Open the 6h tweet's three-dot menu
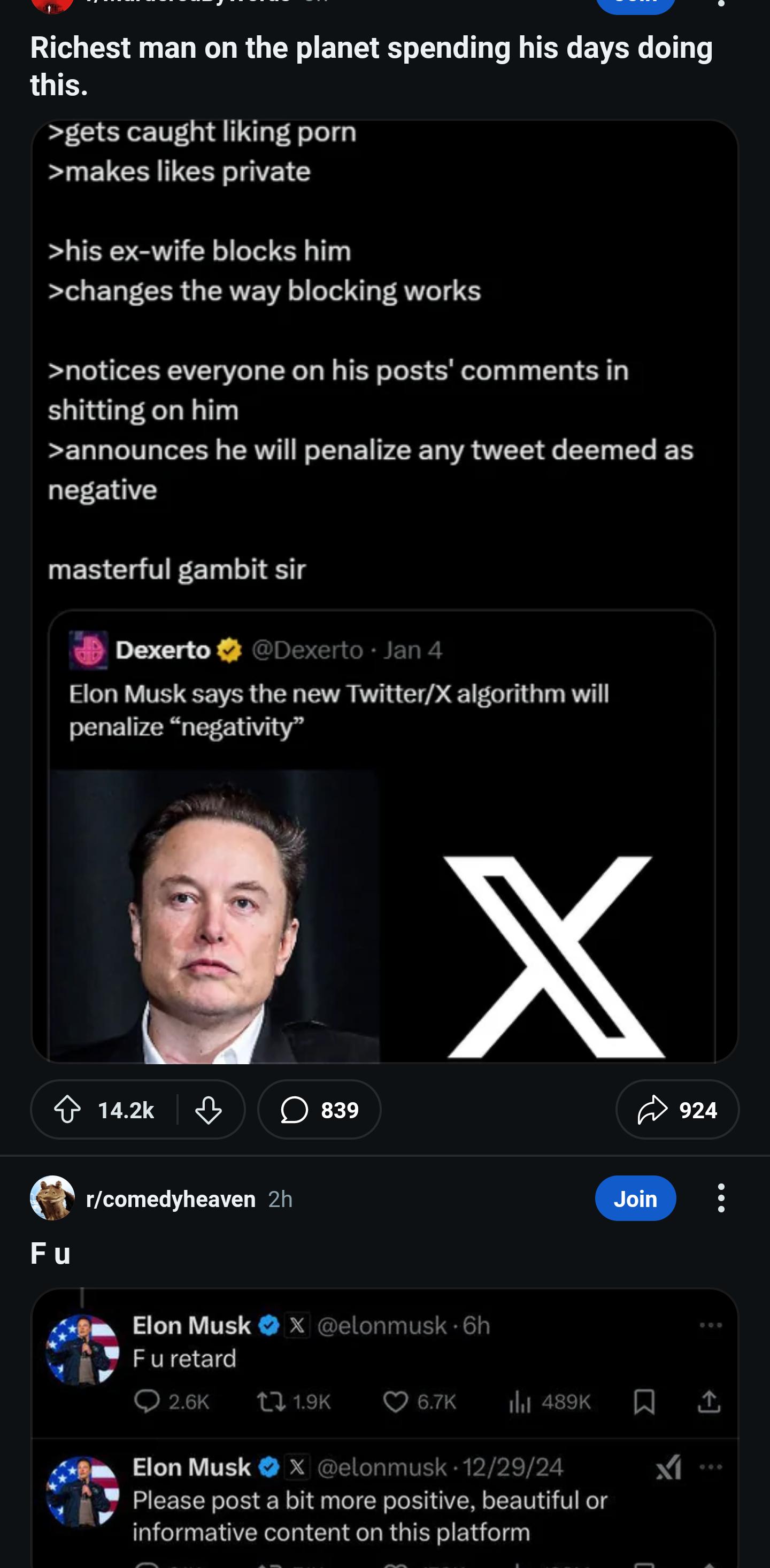 [x=710, y=1325]
